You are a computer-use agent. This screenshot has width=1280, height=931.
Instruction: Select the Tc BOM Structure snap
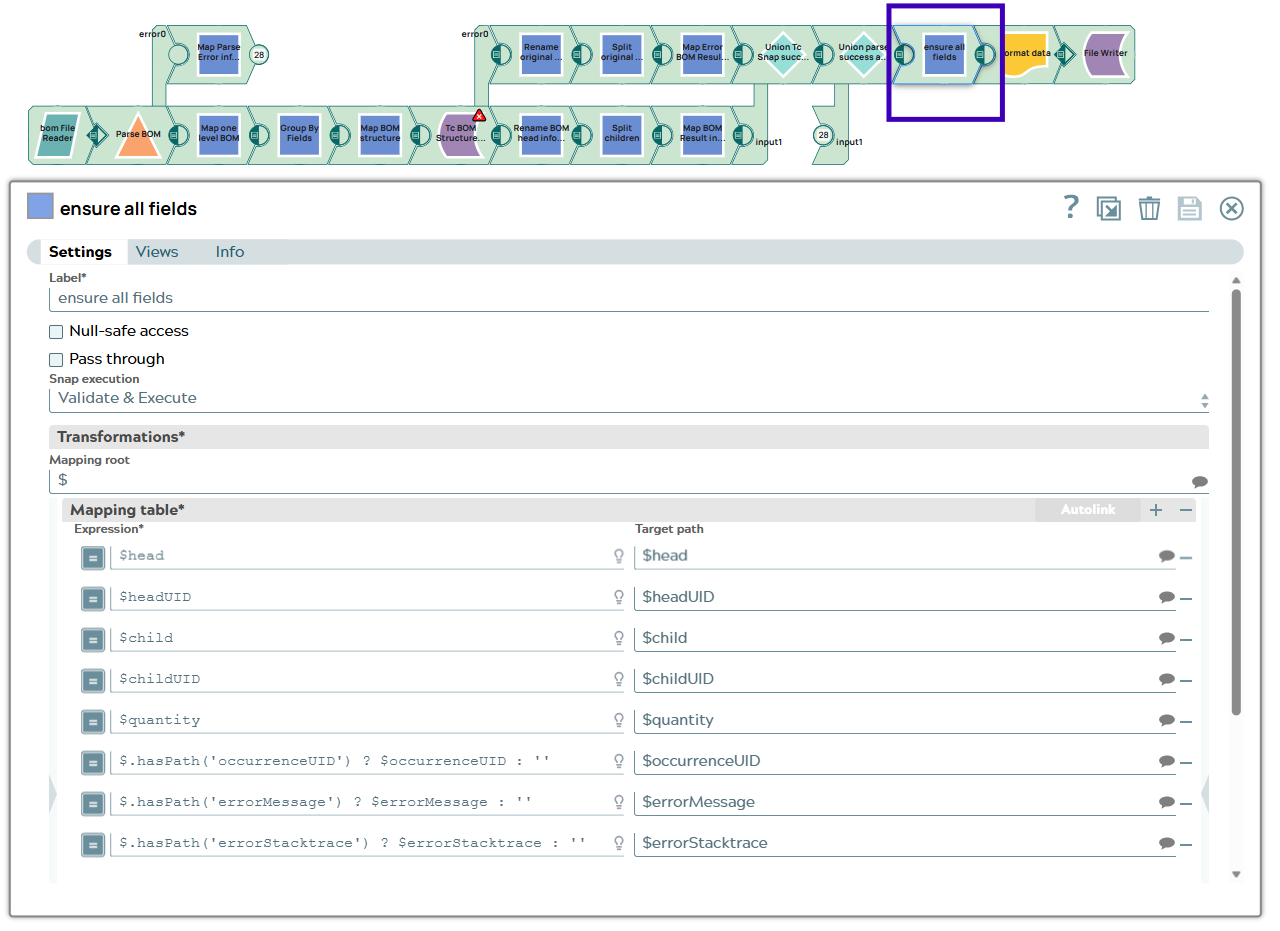tap(461, 134)
